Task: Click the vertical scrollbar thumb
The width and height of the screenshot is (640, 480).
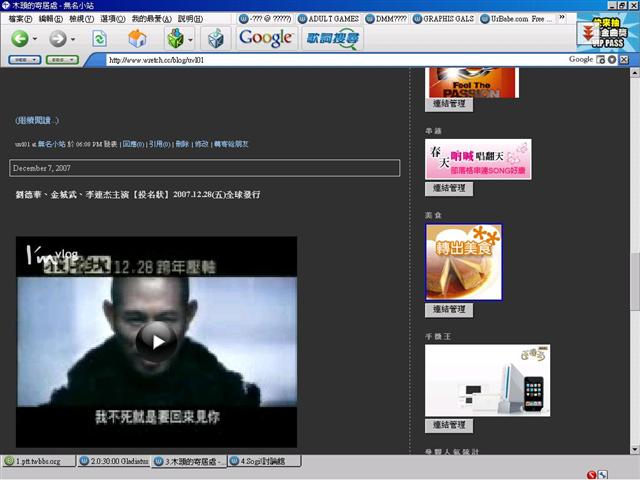Action: click(635, 282)
